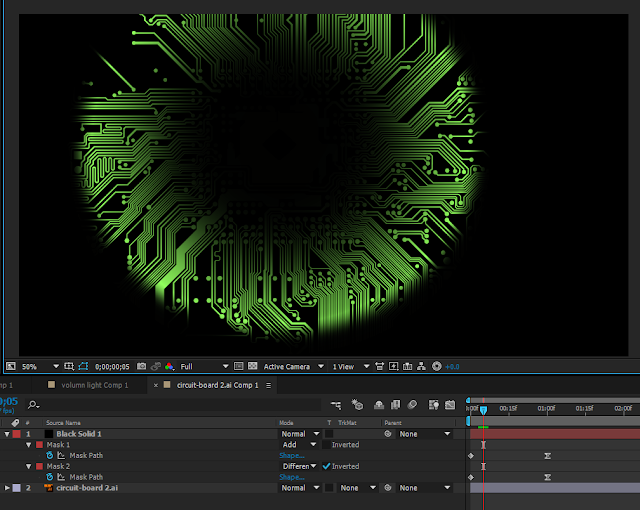The image size is (640, 510).
Task: Click the Shape... link for Mask 1
Action: click(292, 455)
